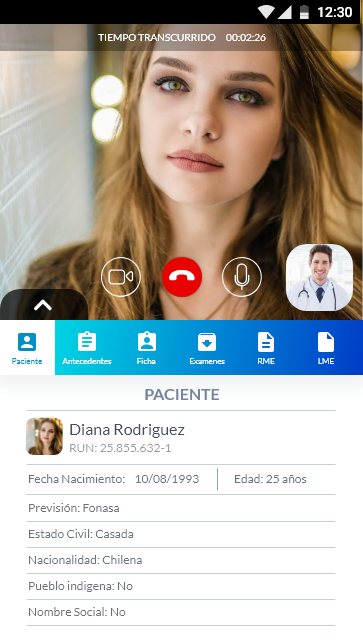Switch to the Ficha tab
The image size is (363, 640).
[146, 348]
